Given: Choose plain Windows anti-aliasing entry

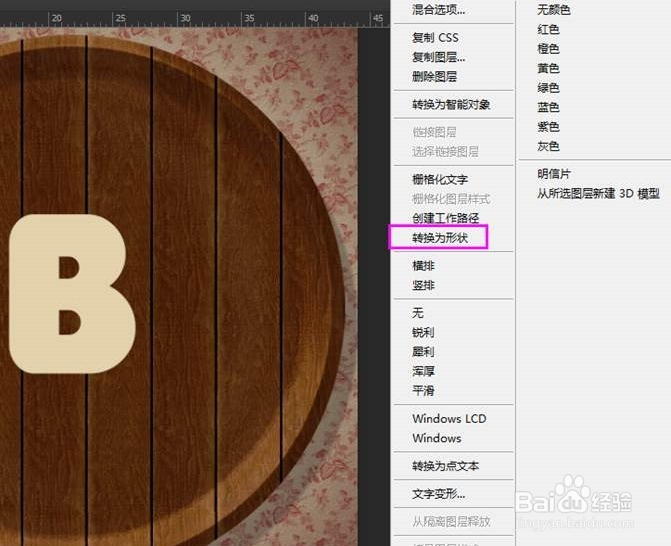Looking at the screenshot, I should 436,438.
